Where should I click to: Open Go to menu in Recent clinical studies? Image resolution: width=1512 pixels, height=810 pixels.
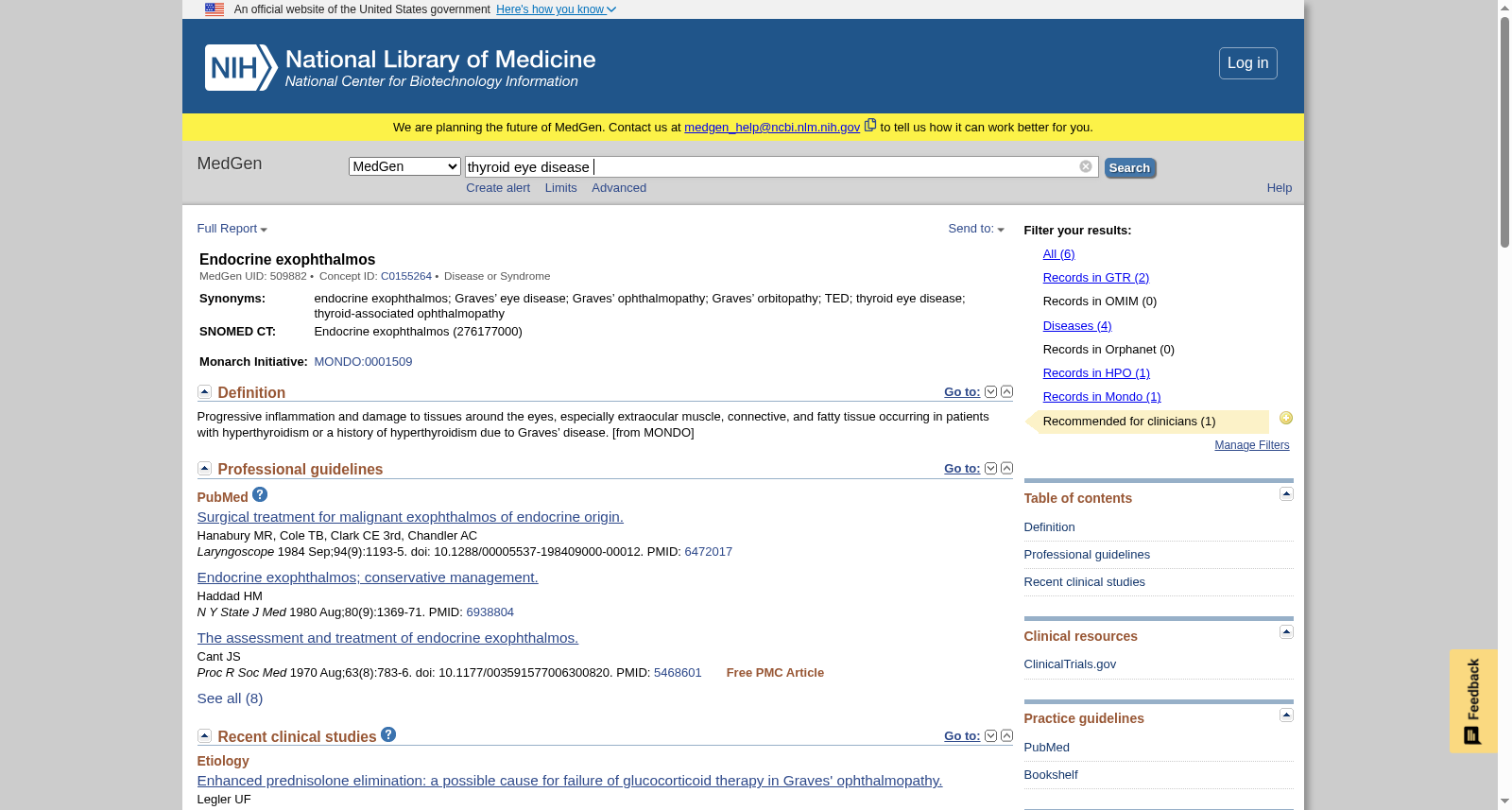(x=962, y=736)
